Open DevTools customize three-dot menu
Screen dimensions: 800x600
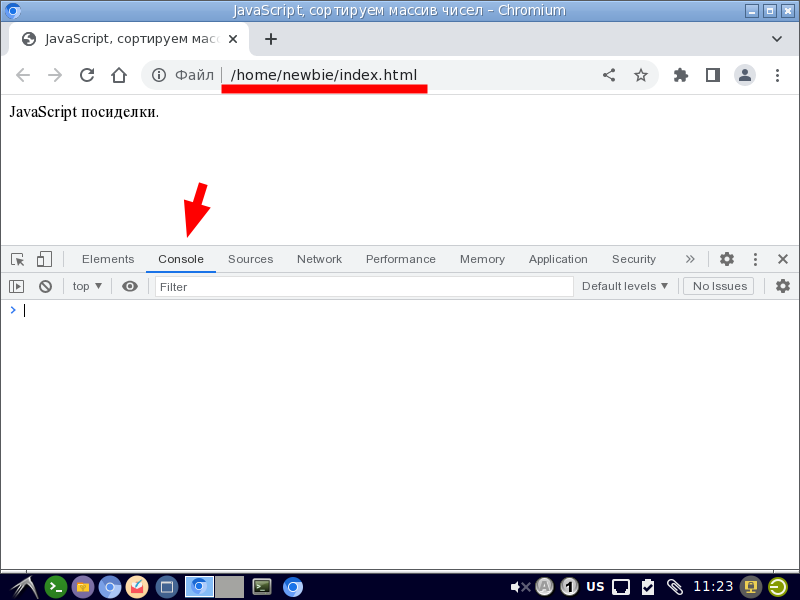click(x=755, y=259)
